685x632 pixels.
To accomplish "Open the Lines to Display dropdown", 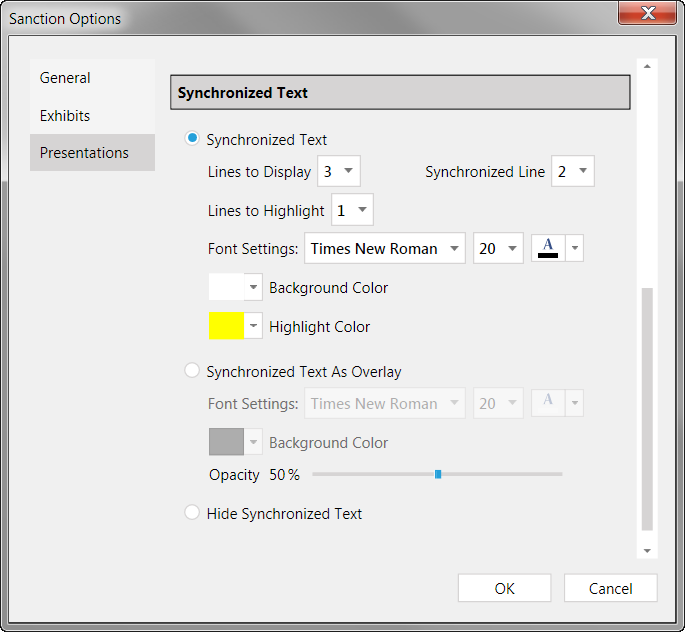I will (339, 171).
